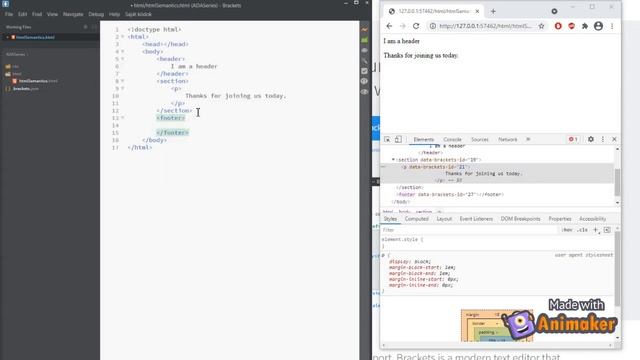This screenshot has height=360, width=640.
Task: Open a new Chrome tab with plus button
Action: point(493,11)
